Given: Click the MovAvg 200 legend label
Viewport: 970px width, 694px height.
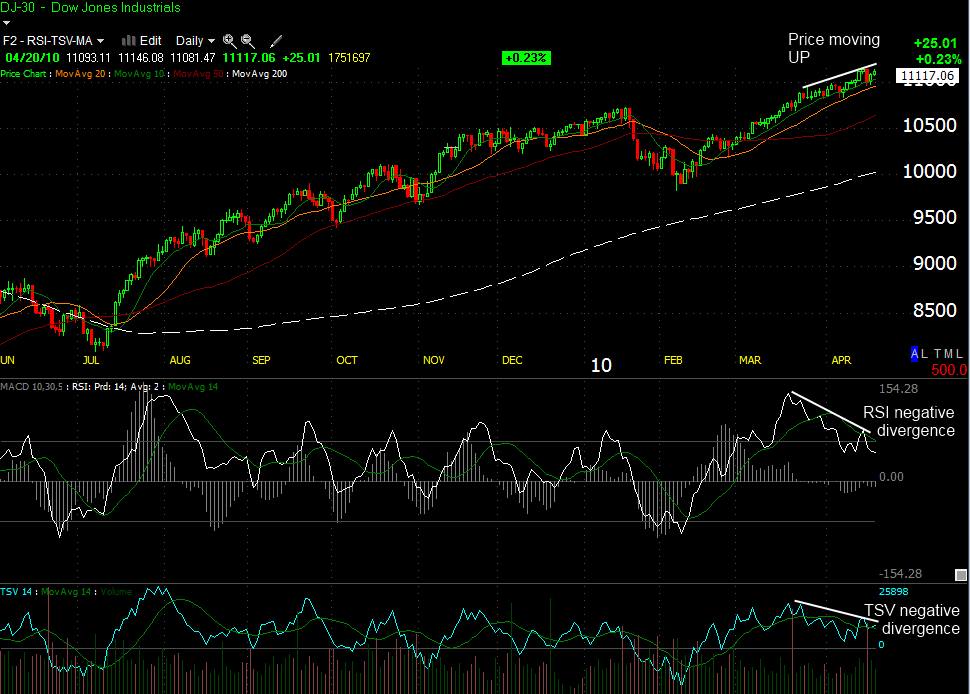Looking at the screenshot, I should 260,74.
